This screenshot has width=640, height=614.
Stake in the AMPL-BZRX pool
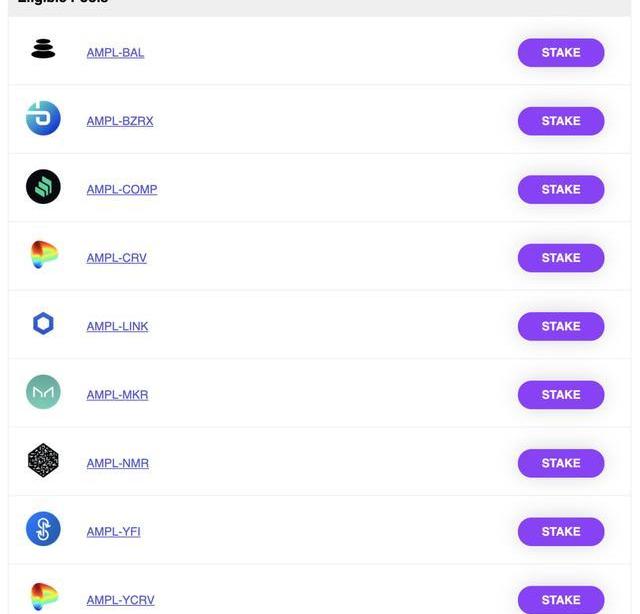click(x=561, y=121)
